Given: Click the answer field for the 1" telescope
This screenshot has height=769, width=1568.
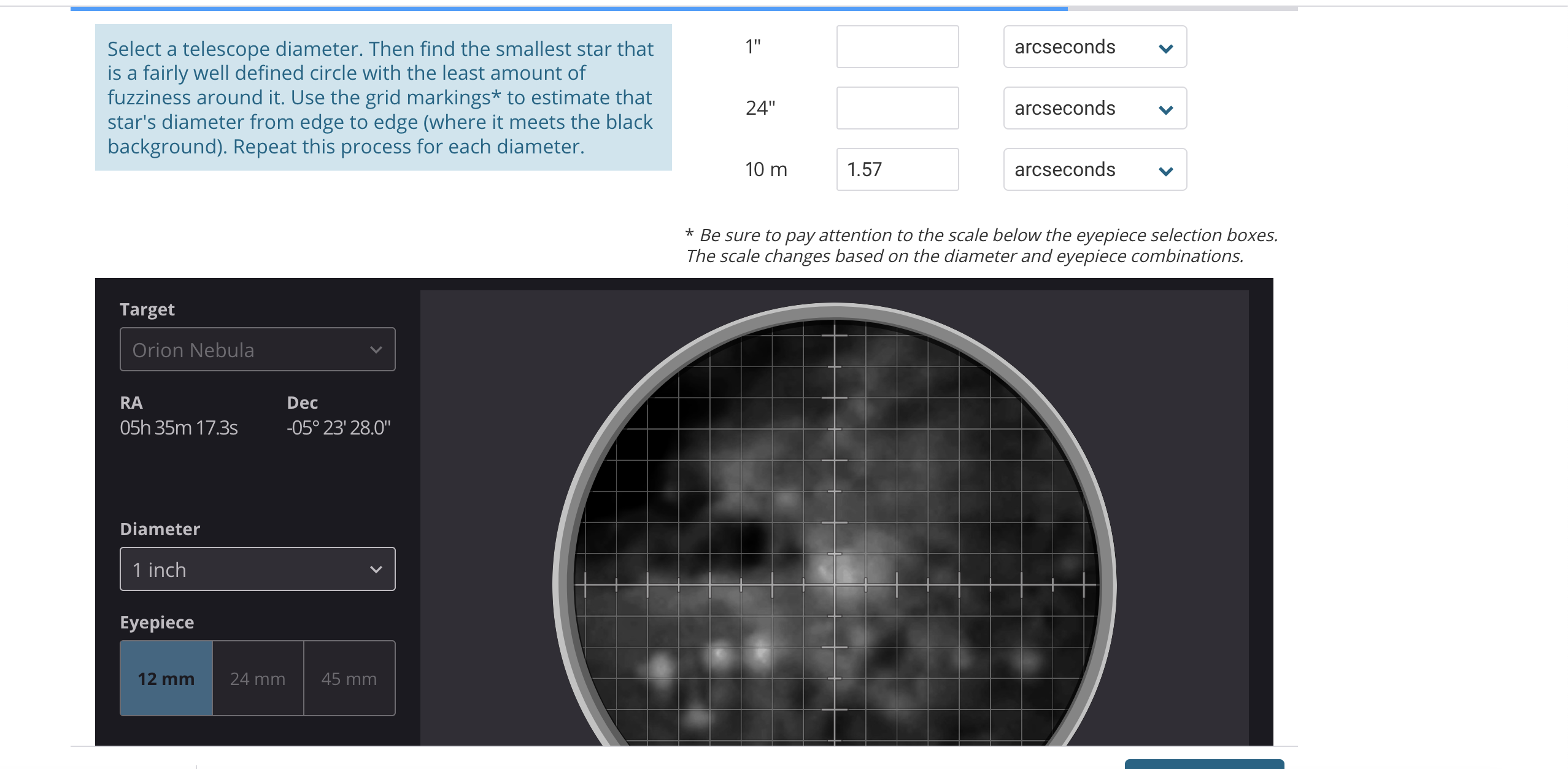Looking at the screenshot, I should tap(897, 47).
